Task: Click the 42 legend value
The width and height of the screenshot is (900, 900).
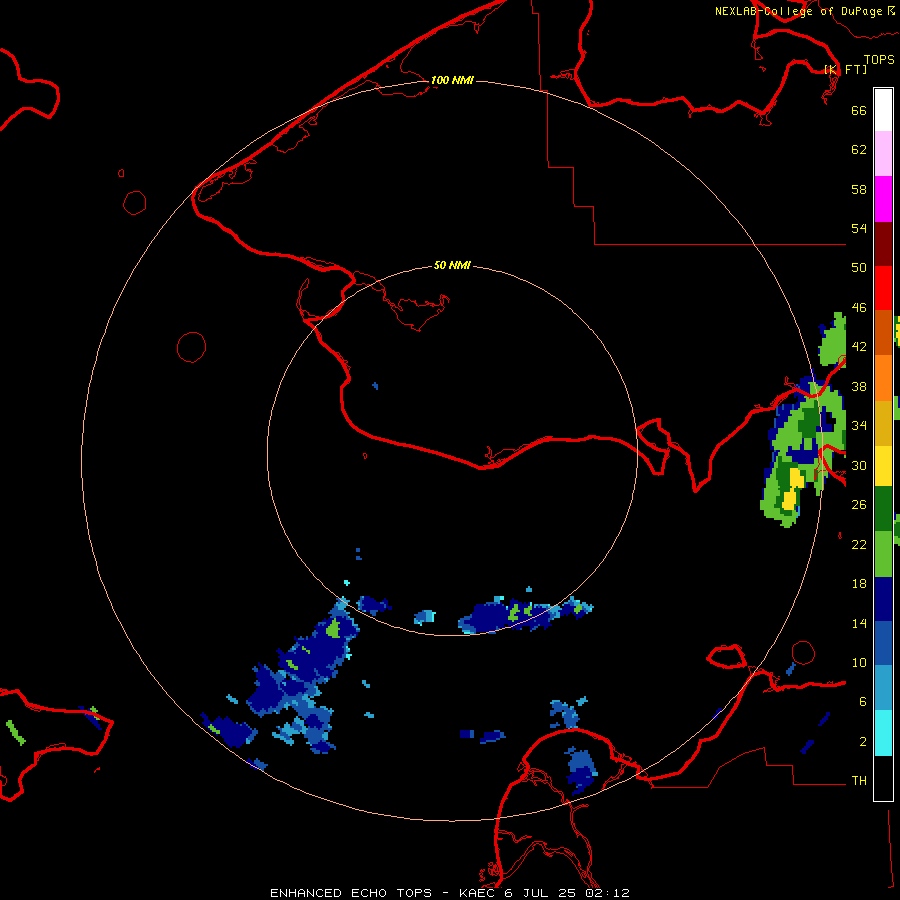Action: pos(859,347)
